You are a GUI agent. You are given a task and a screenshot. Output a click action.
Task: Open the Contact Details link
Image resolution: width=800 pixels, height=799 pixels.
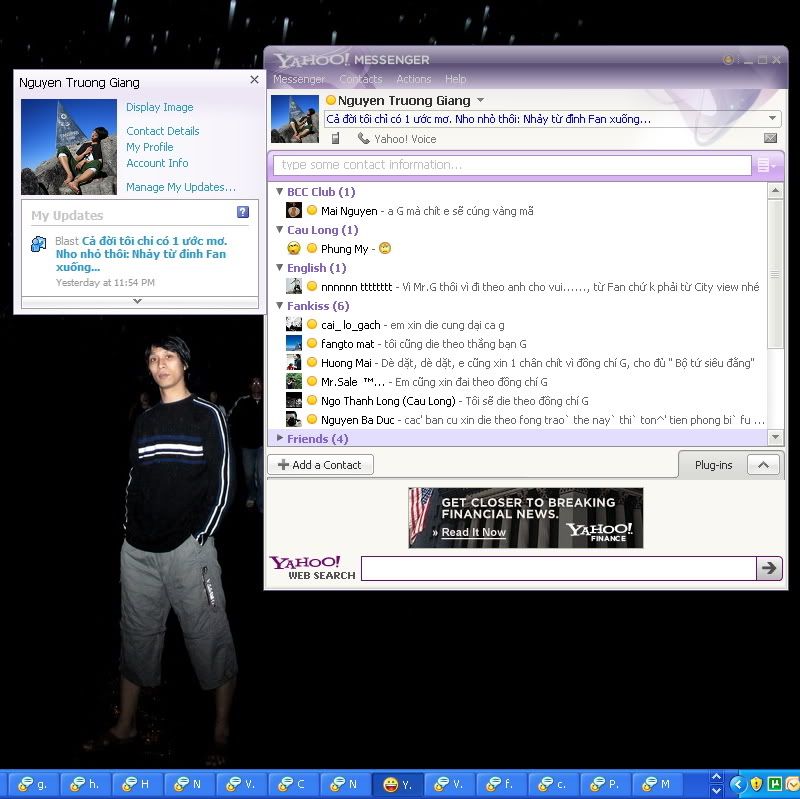pos(163,131)
